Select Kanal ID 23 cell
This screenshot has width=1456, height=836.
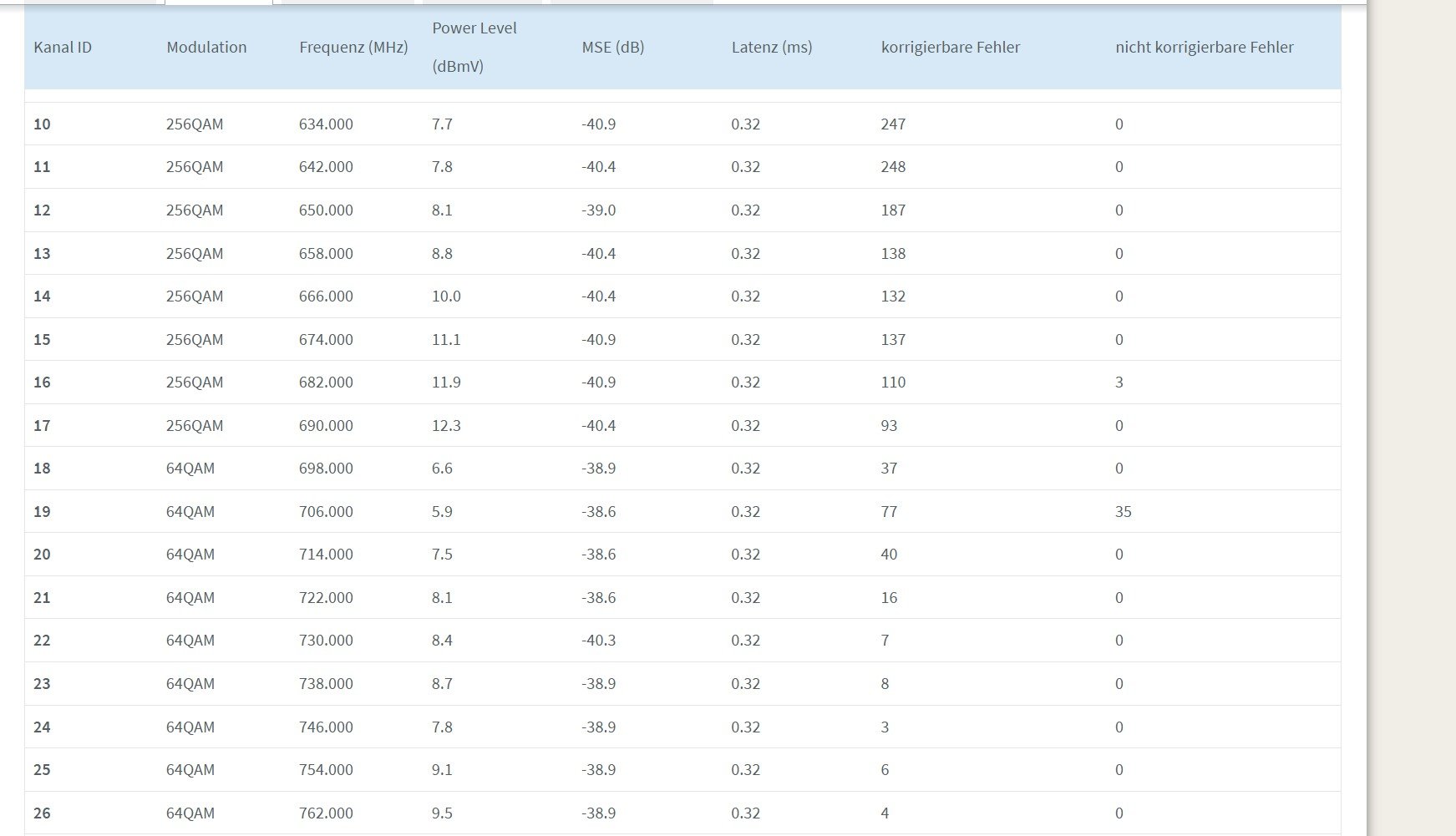pyautogui.click(x=42, y=684)
